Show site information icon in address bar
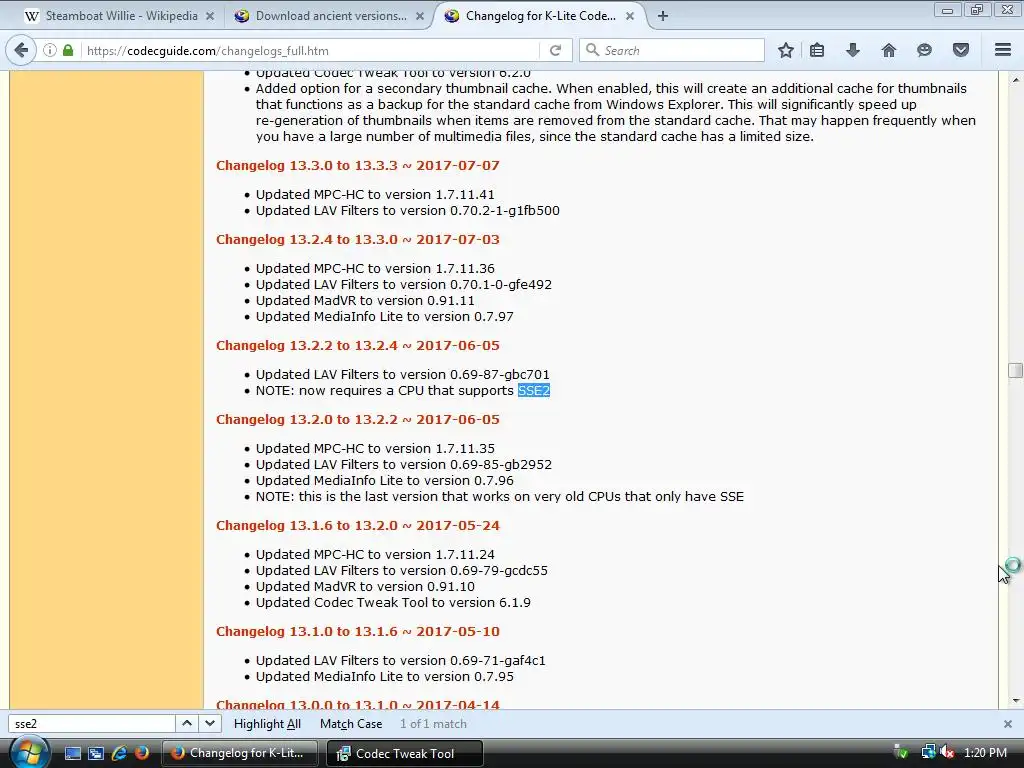This screenshot has height=768, width=1024. coord(50,50)
